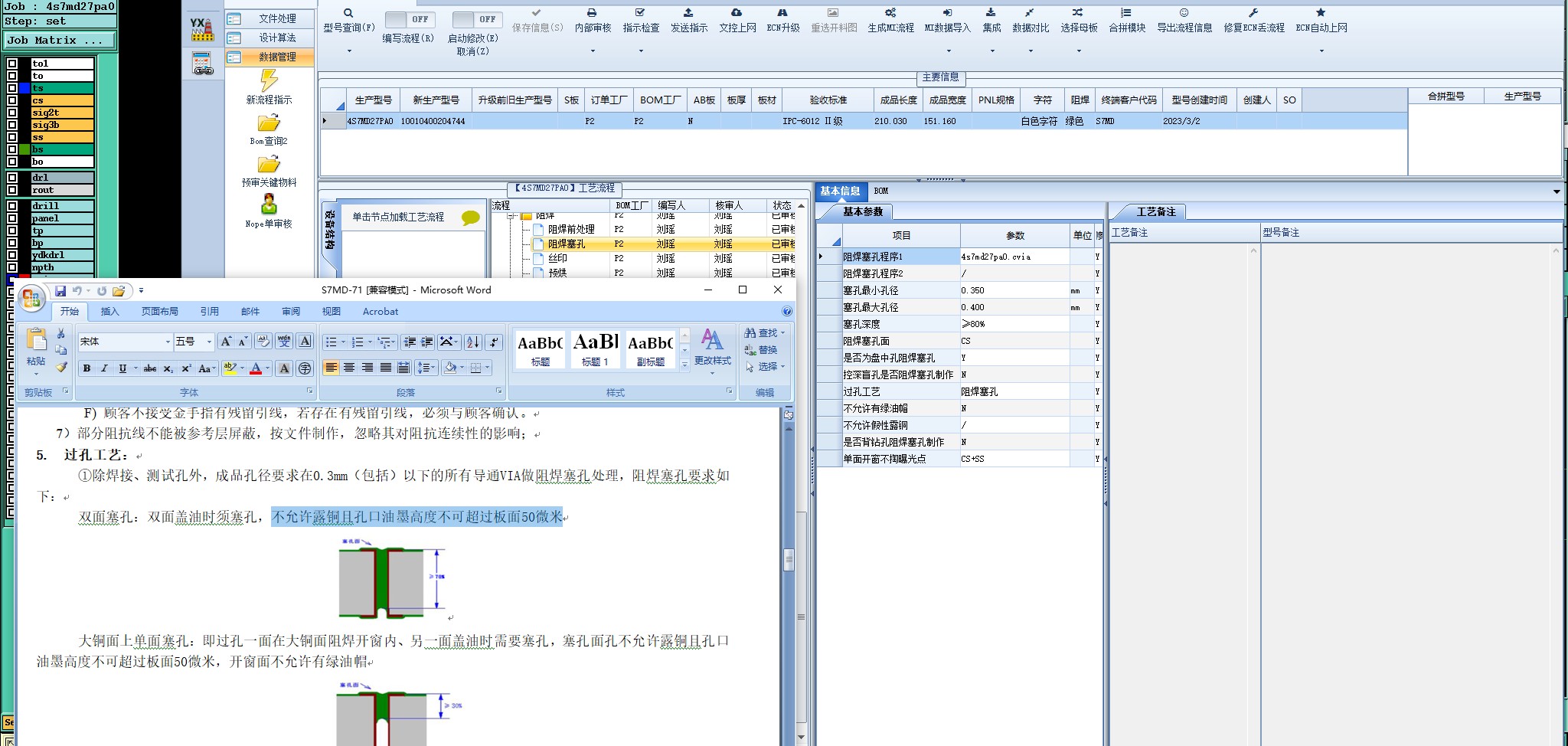Check the panel layer checkbox

[12, 218]
